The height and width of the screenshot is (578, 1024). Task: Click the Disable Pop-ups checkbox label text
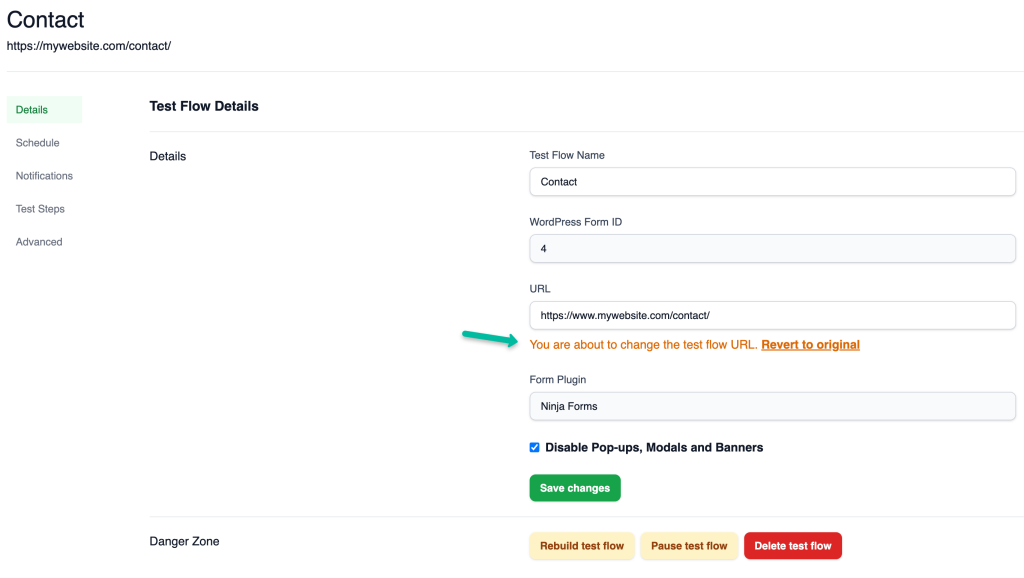pyautogui.click(x=654, y=447)
